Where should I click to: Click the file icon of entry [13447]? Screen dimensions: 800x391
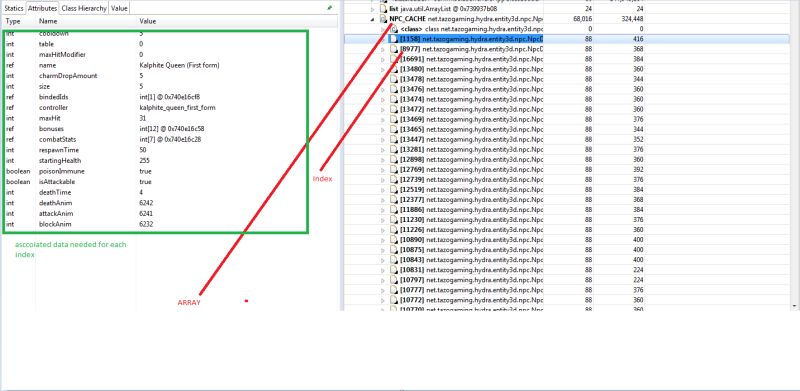393,139
